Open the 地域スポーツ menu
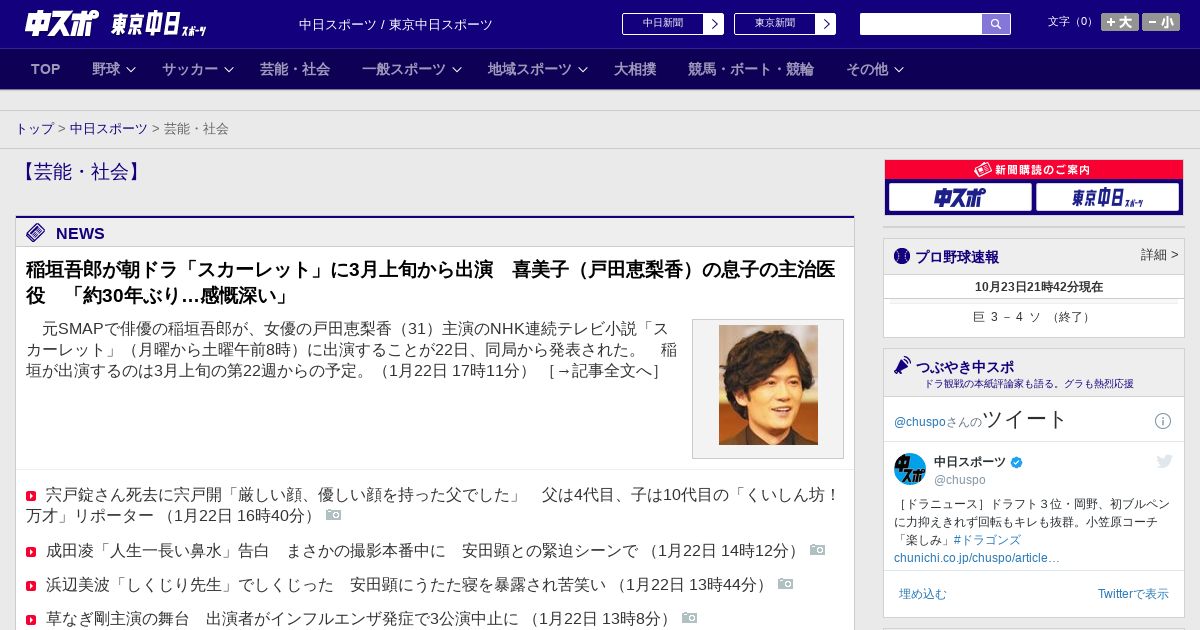The image size is (1200, 630). click(x=530, y=69)
